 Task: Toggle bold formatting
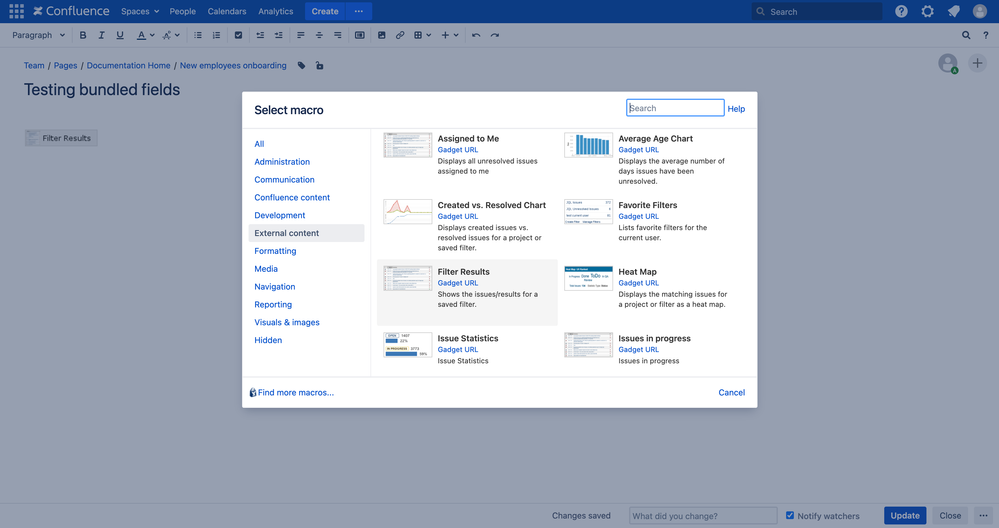[83, 35]
